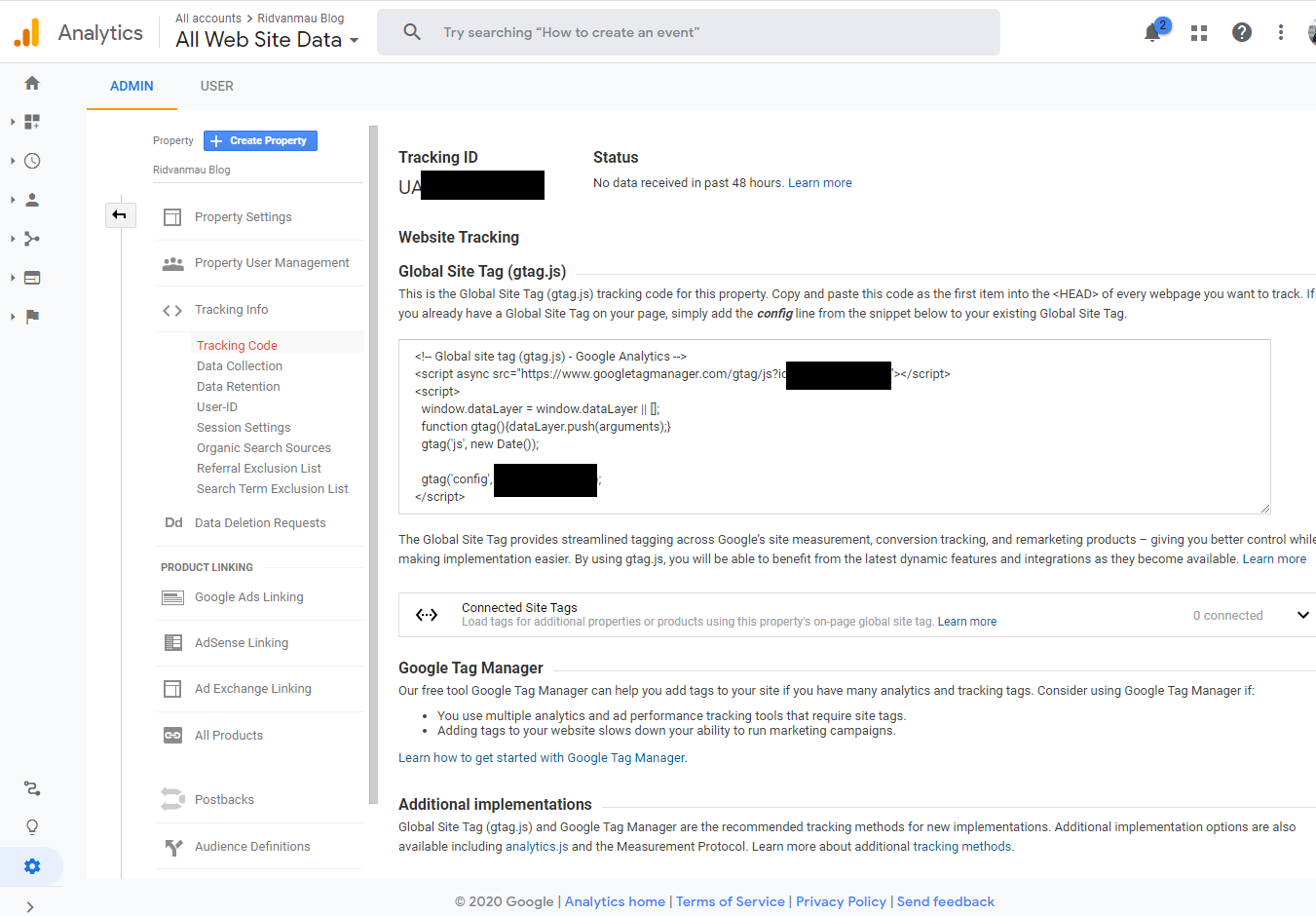Click the Admin gear icon
The width and height of the screenshot is (1316, 916).
[32, 866]
